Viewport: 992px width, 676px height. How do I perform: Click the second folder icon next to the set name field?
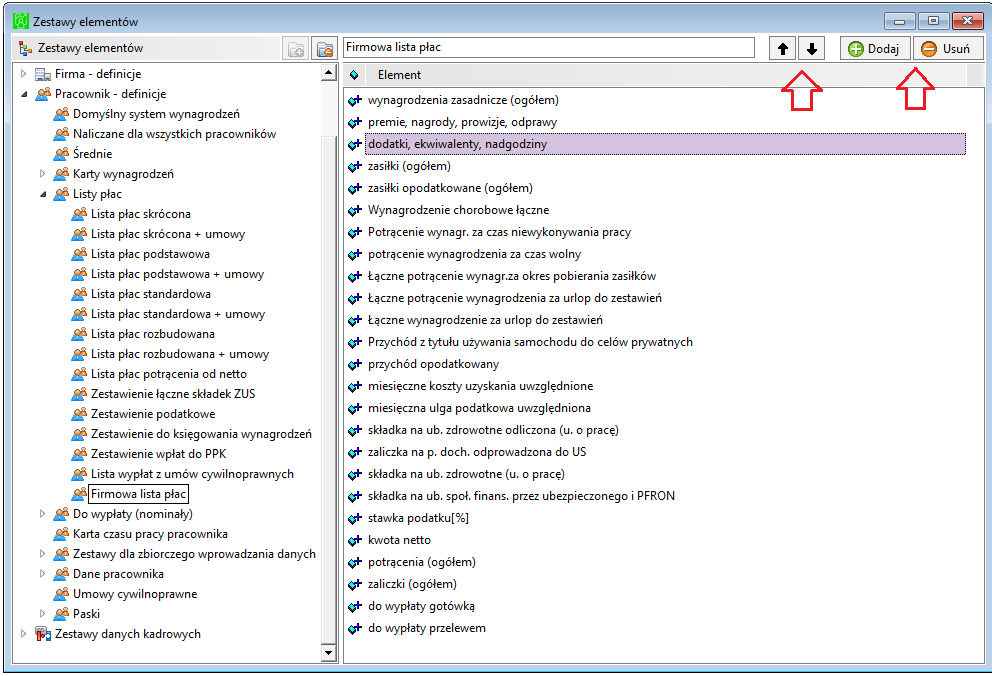[x=324, y=49]
